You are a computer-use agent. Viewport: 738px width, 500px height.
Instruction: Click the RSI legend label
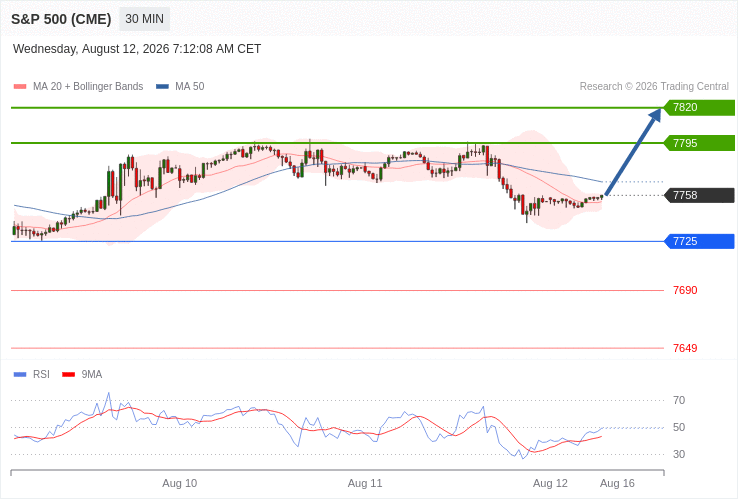tap(41, 375)
